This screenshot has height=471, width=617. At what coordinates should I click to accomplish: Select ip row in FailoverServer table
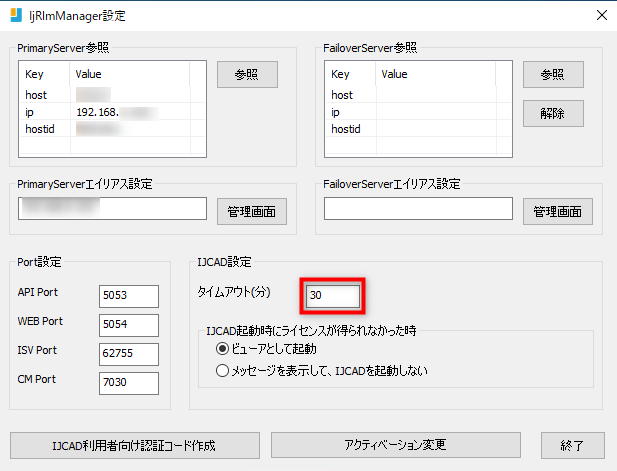tap(418, 112)
